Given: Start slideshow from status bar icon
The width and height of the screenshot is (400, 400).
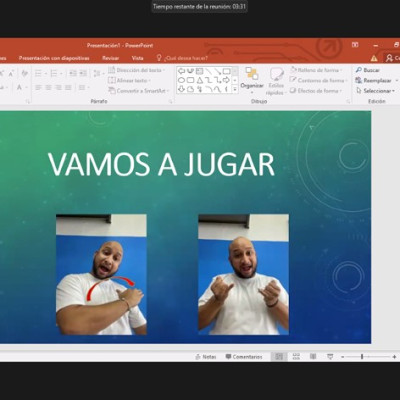Looking at the screenshot, I should point(330,356).
